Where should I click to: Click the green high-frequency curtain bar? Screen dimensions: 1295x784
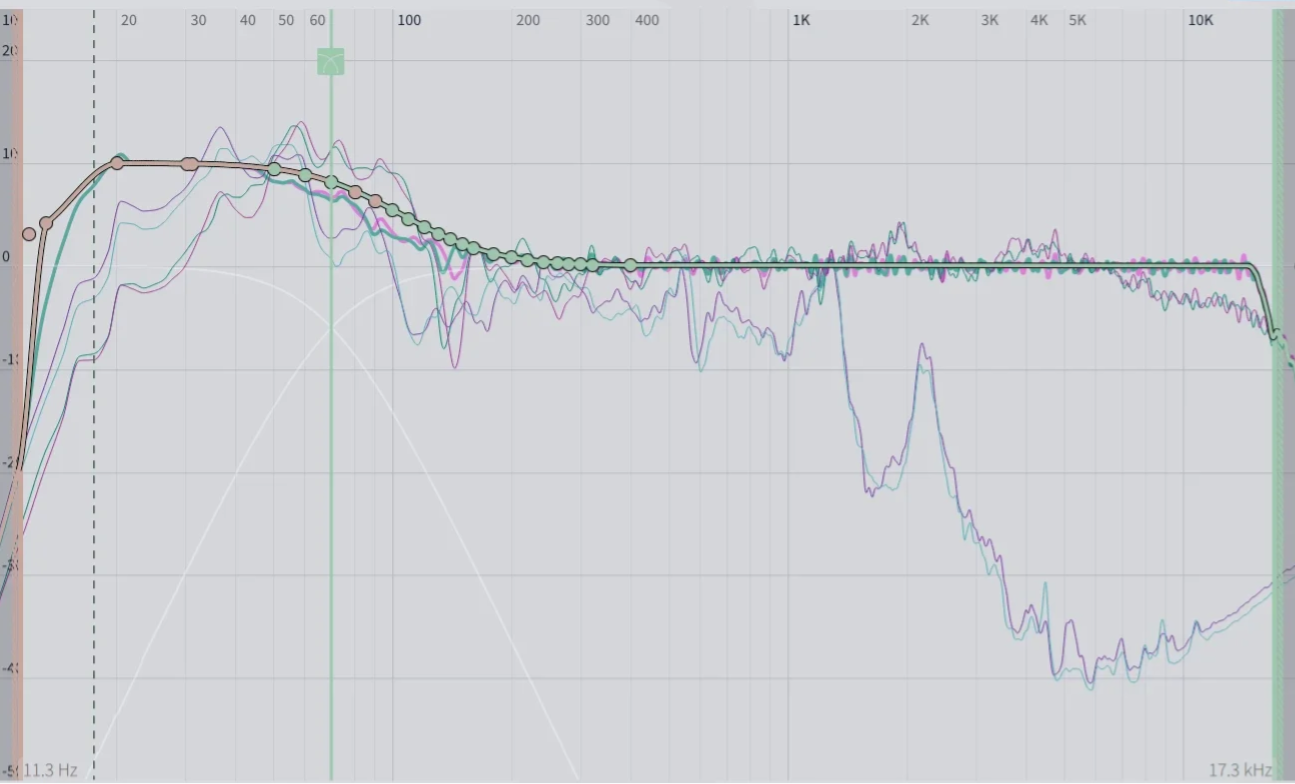click(x=1278, y=395)
